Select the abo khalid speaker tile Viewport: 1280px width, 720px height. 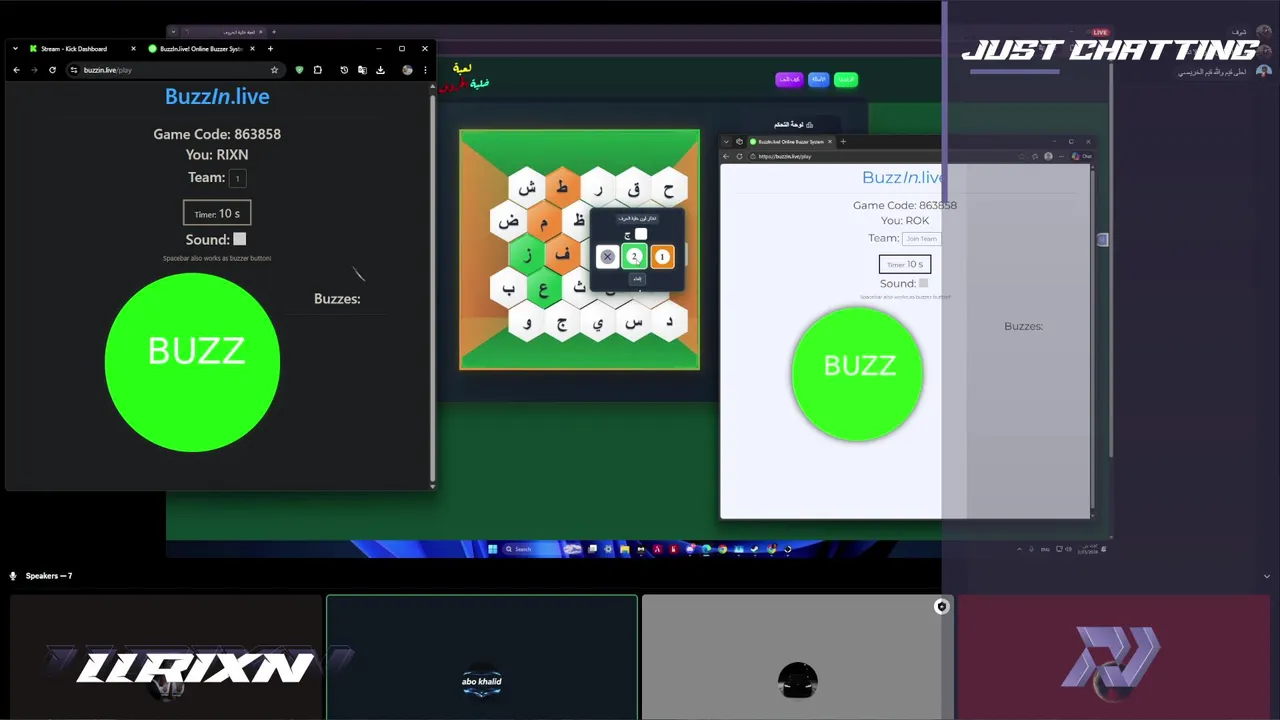tap(482, 657)
